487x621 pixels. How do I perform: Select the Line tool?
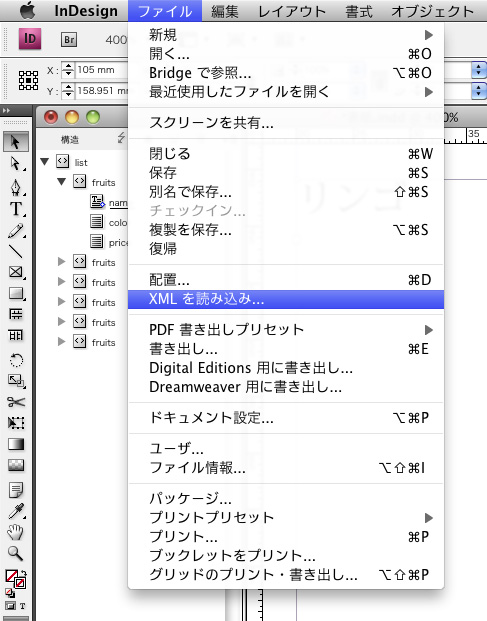pyautogui.click(x=15, y=251)
